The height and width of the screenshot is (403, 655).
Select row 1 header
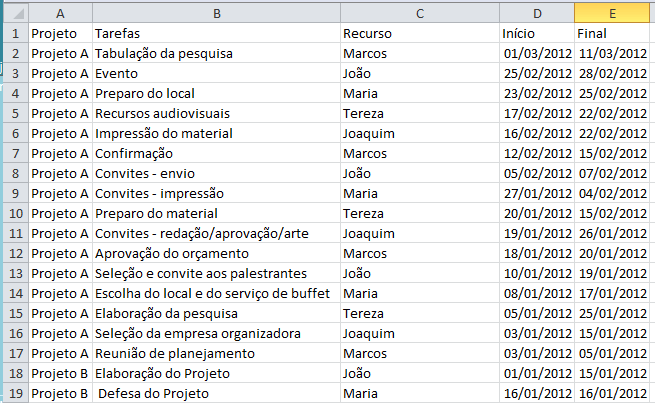click(x=16, y=33)
